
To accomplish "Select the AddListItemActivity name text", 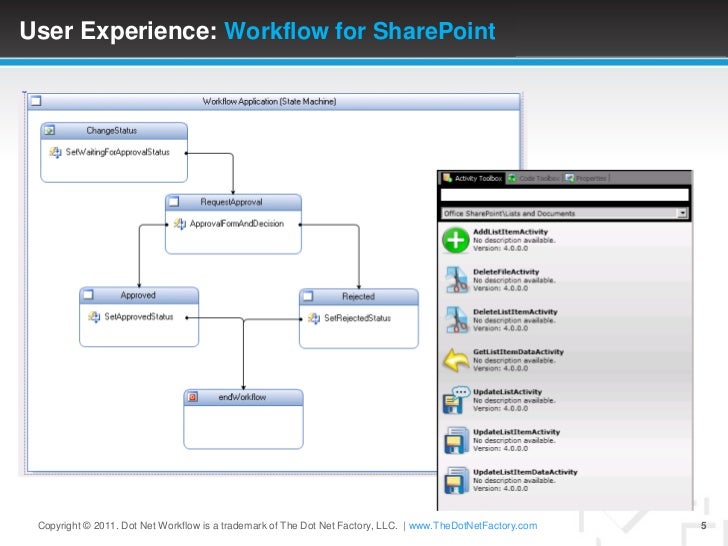I will point(510,232).
